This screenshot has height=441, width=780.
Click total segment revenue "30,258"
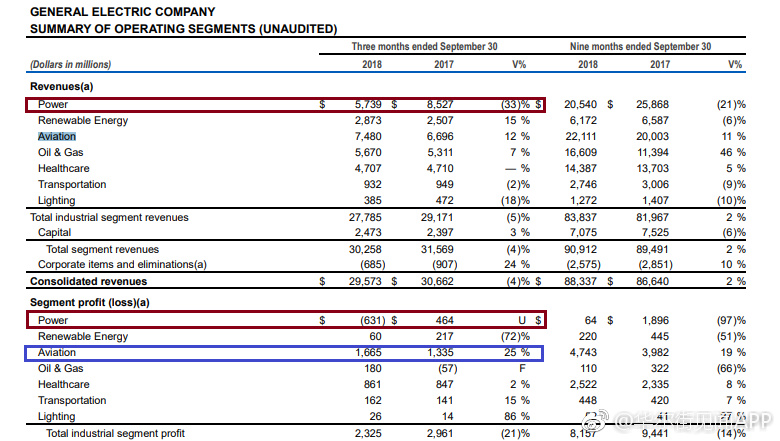[x=365, y=249]
